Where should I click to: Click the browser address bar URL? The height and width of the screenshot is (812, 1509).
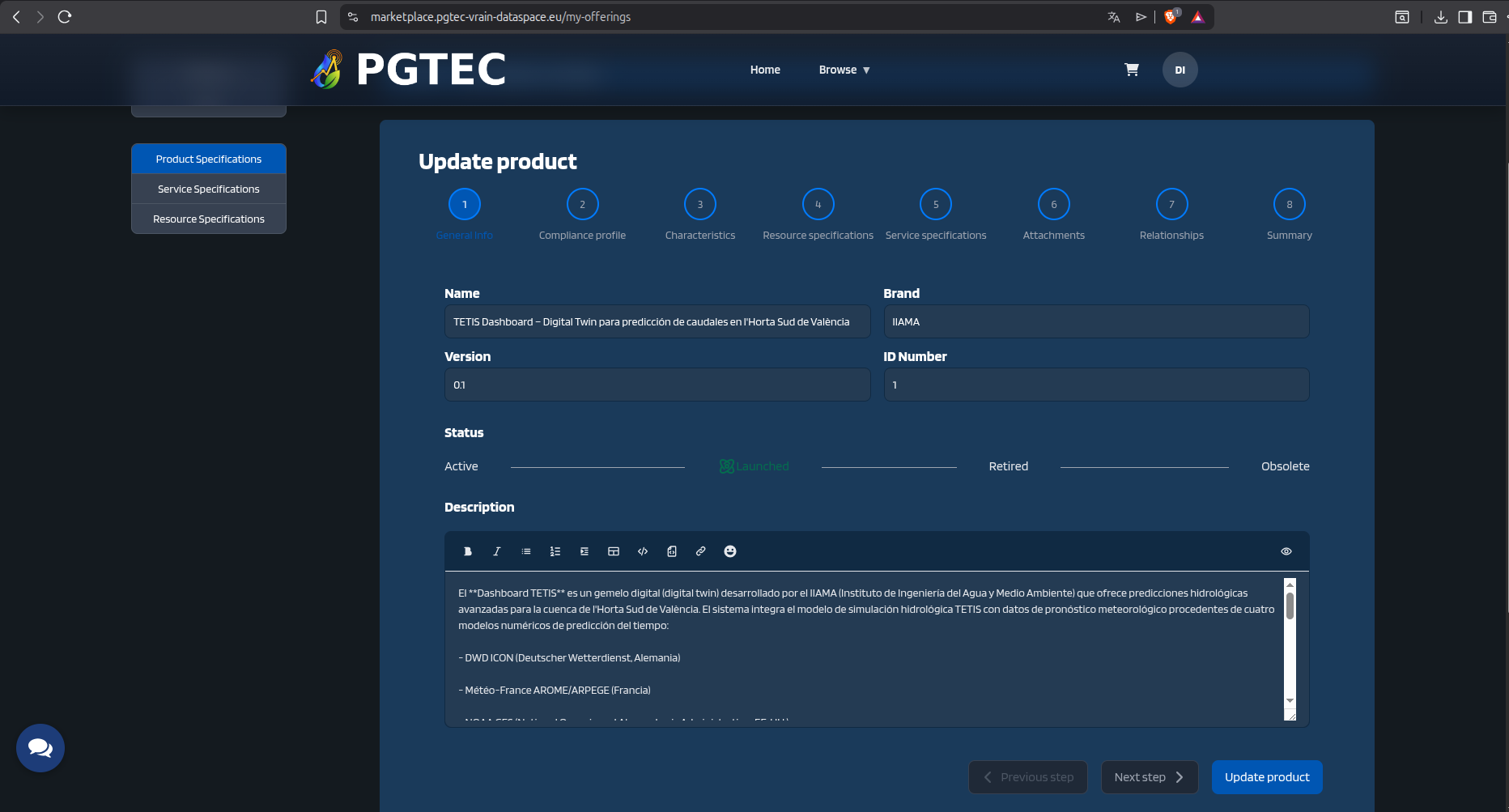500,17
